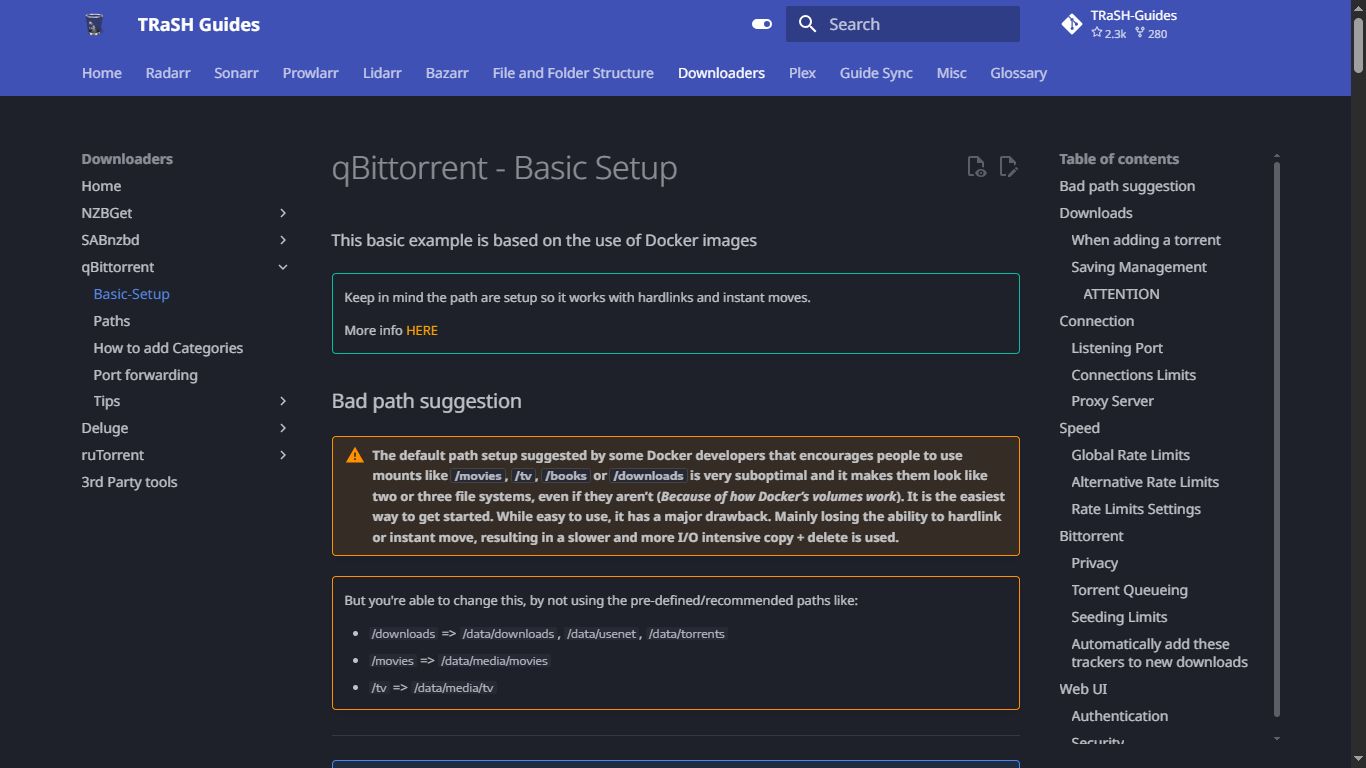Toggle the dark/light mode switch
The height and width of the screenshot is (768, 1366).
[x=762, y=23]
